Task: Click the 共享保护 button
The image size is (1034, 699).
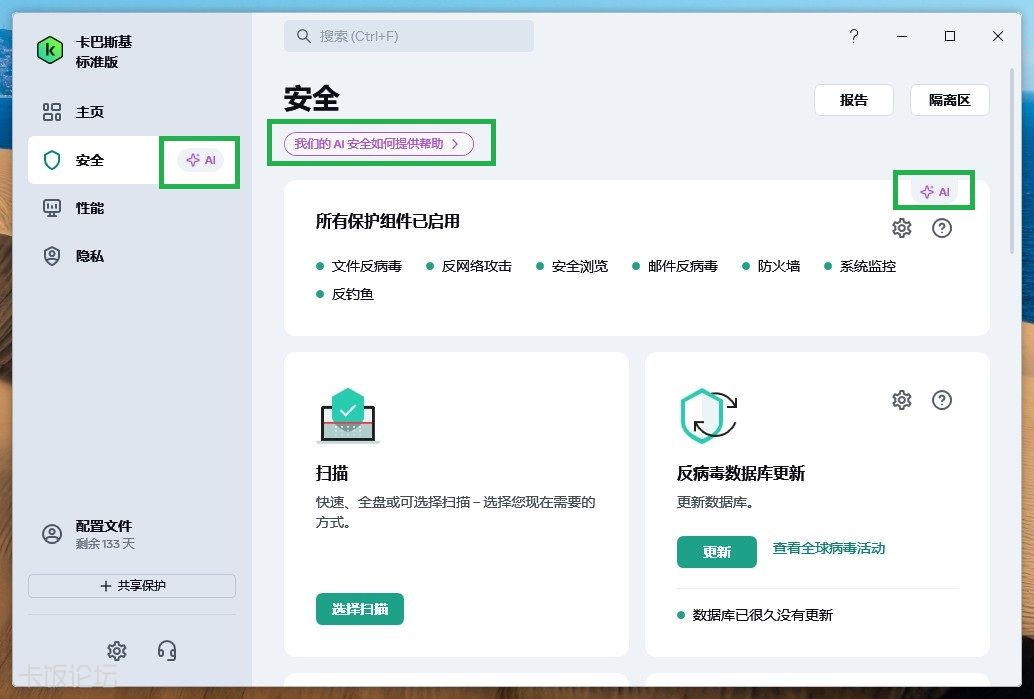Action: coord(132,586)
